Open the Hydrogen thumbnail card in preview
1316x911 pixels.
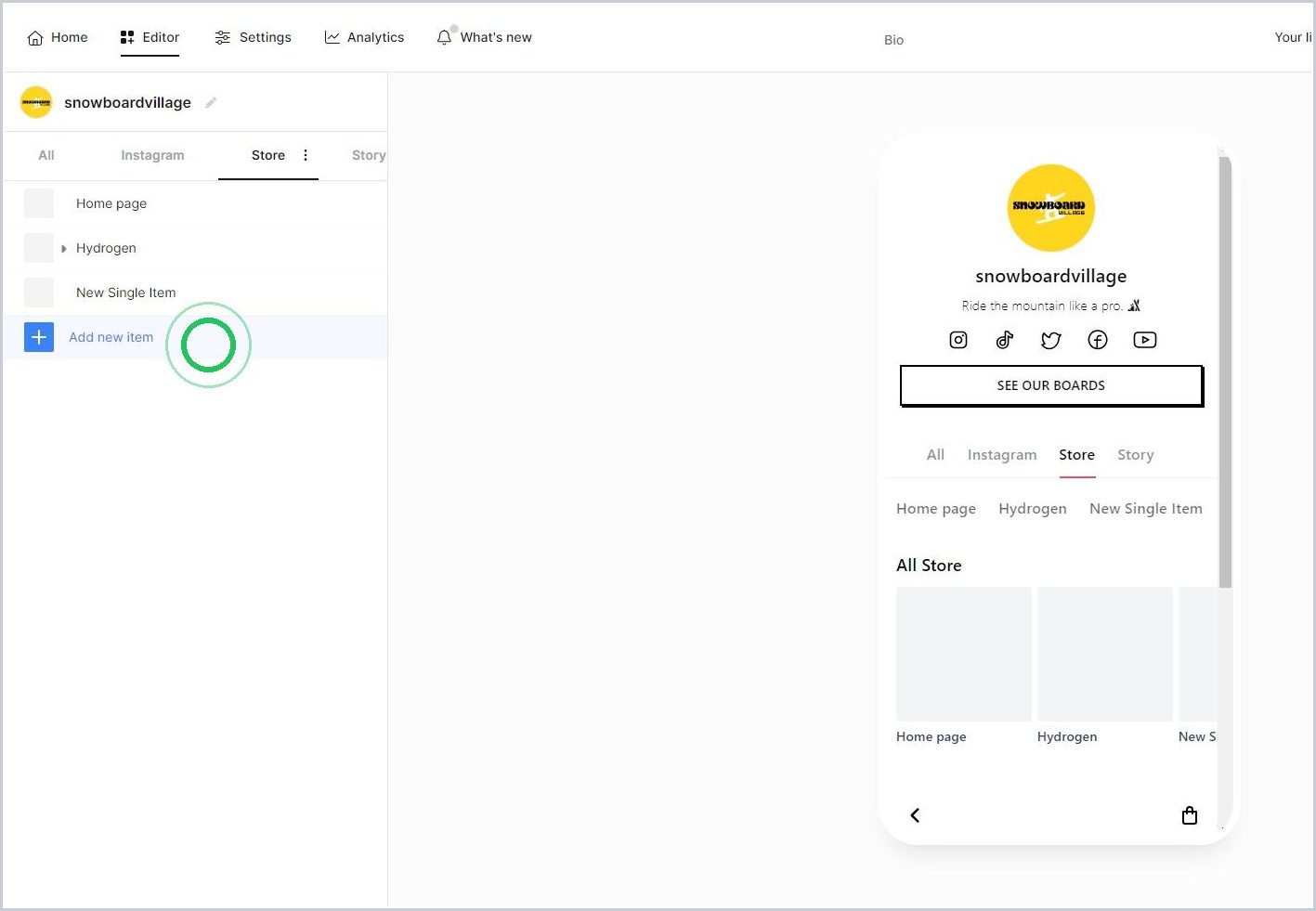1105,654
